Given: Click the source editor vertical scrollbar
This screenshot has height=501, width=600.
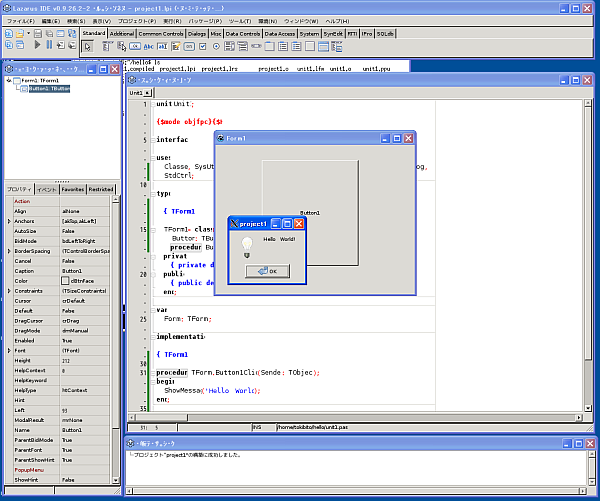Looking at the screenshot, I should [x=588, y=256].
